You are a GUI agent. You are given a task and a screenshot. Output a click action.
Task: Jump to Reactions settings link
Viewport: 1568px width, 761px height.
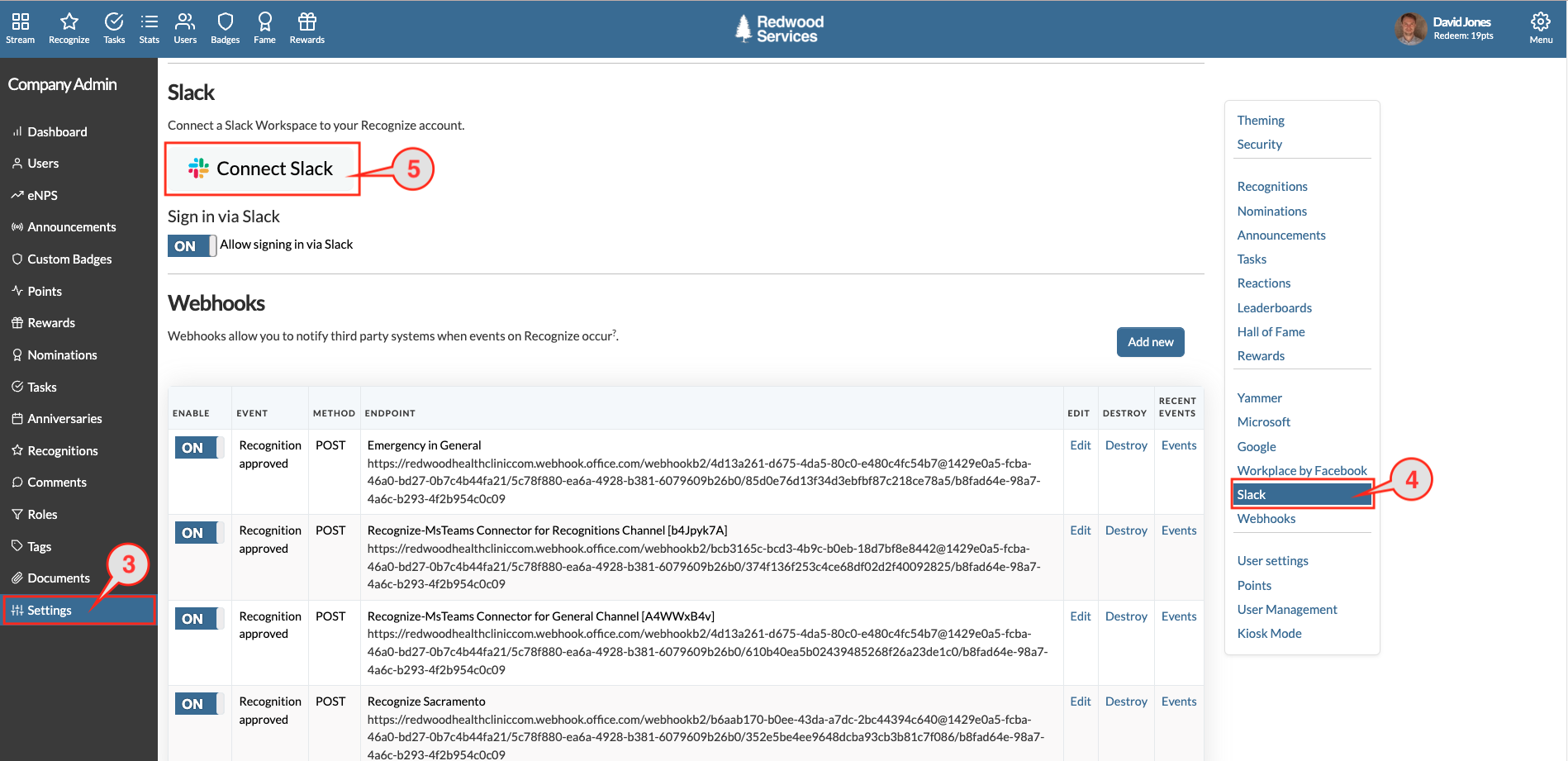point(1263,283)
